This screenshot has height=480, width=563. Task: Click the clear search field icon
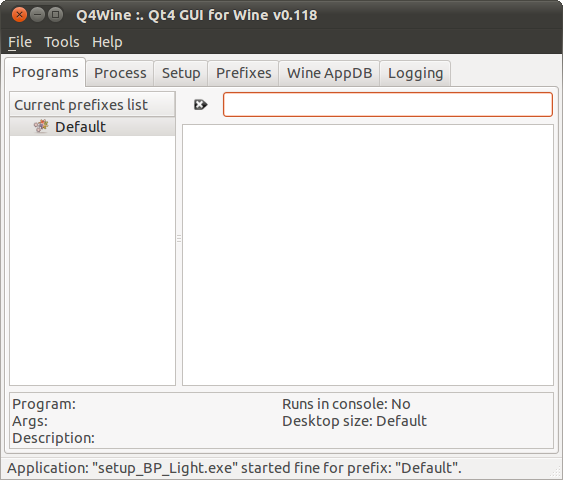click(200, 105)
